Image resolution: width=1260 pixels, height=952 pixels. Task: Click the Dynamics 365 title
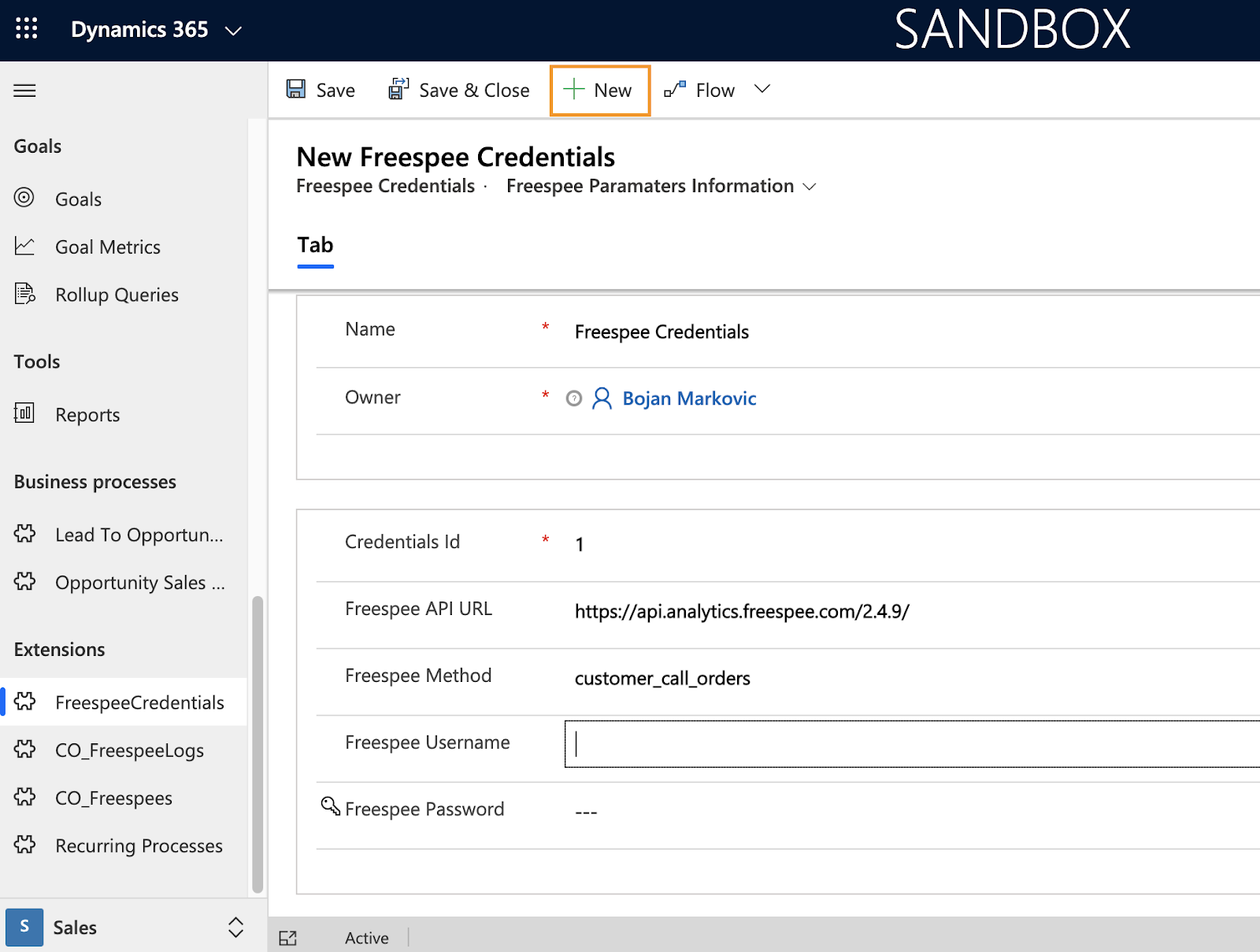click(x=139, y=30)
